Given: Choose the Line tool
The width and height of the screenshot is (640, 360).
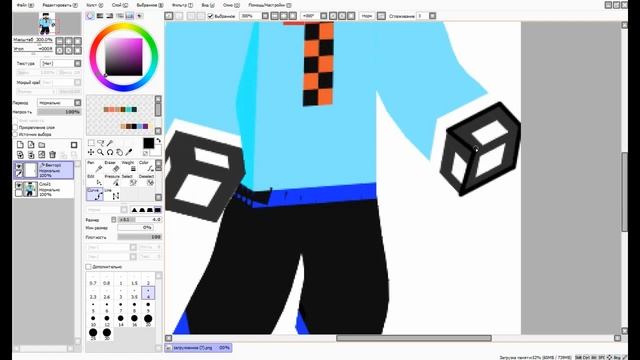Looking at the screenshot, I should click(x=112, y=194).
